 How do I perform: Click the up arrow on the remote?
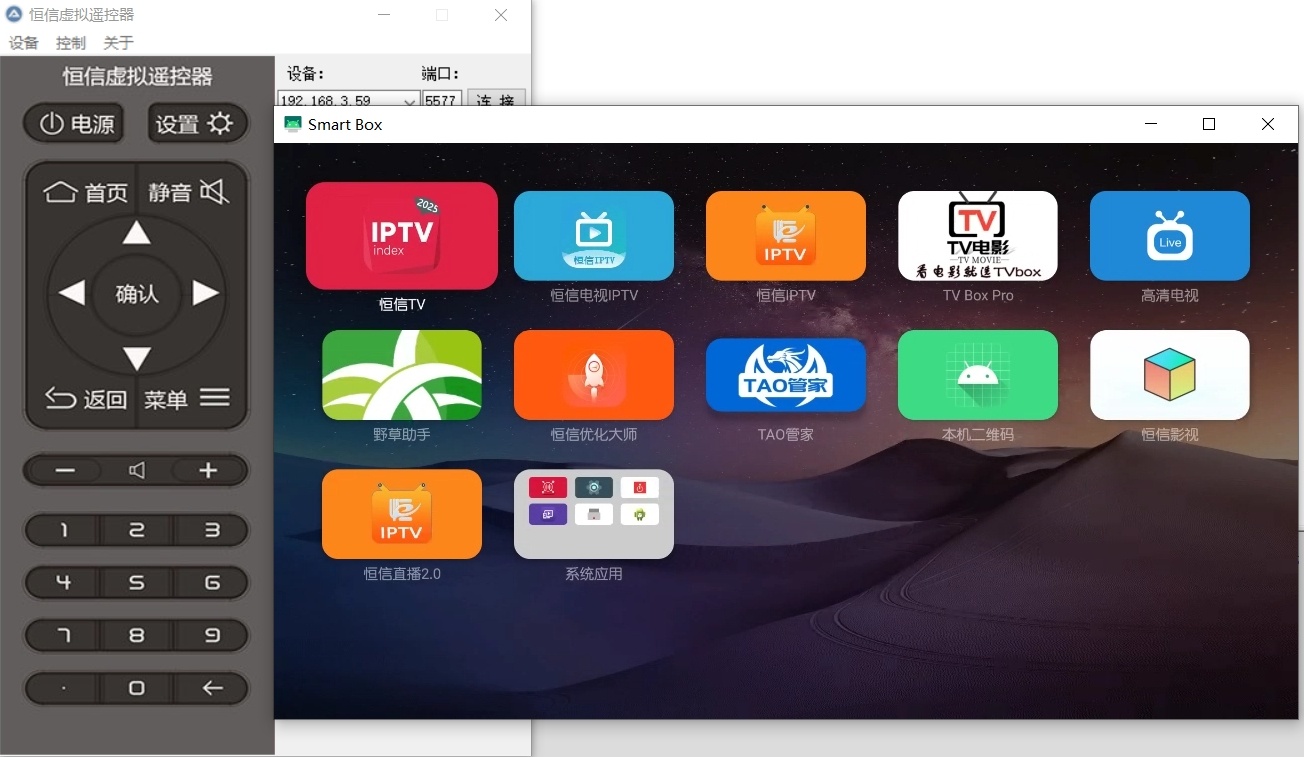[x=137, y=234]
